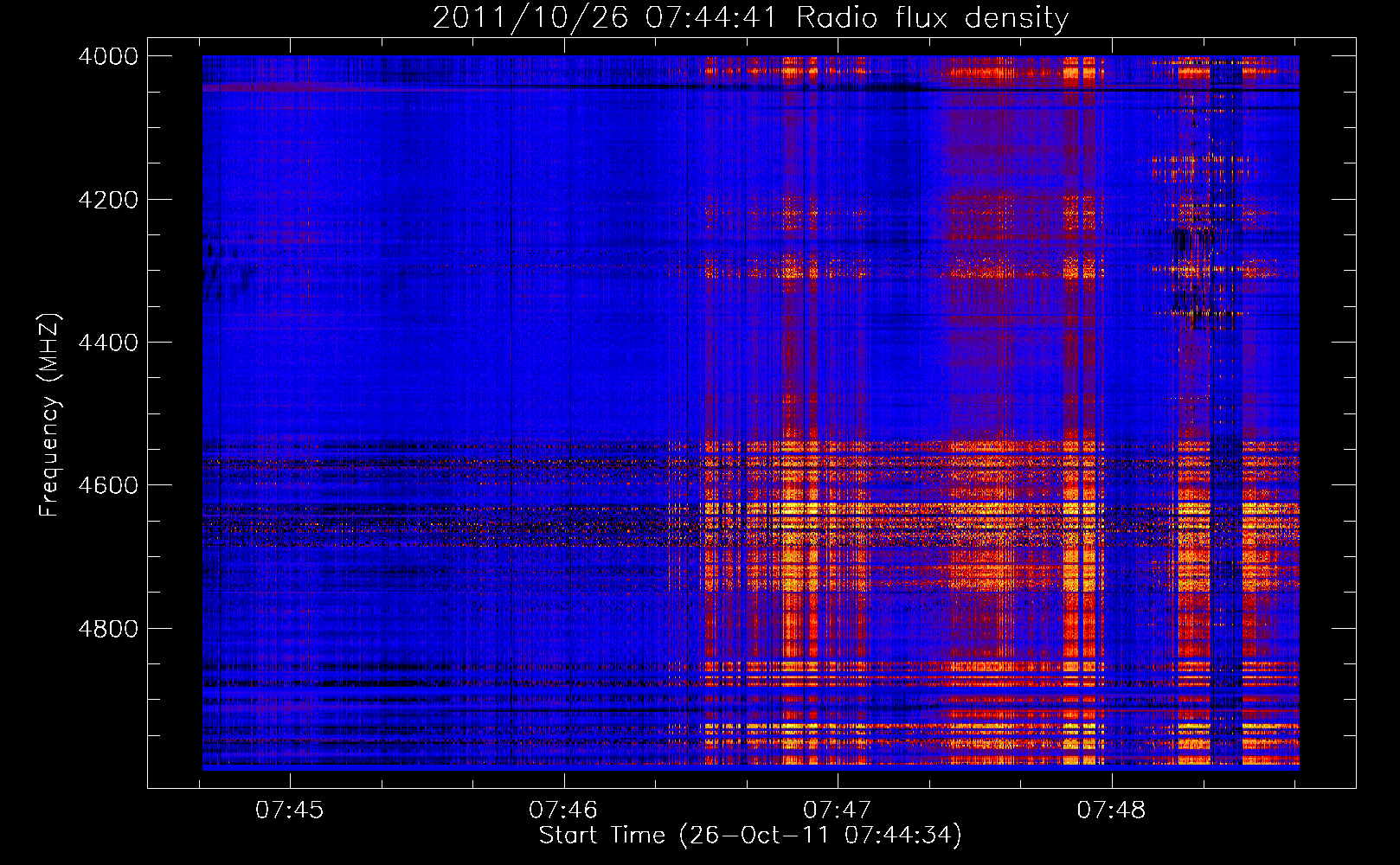The width and height of the screenshot is (1400, 865).
Task: Click the 4000 frequency tick label
Action: click(108, 56)
